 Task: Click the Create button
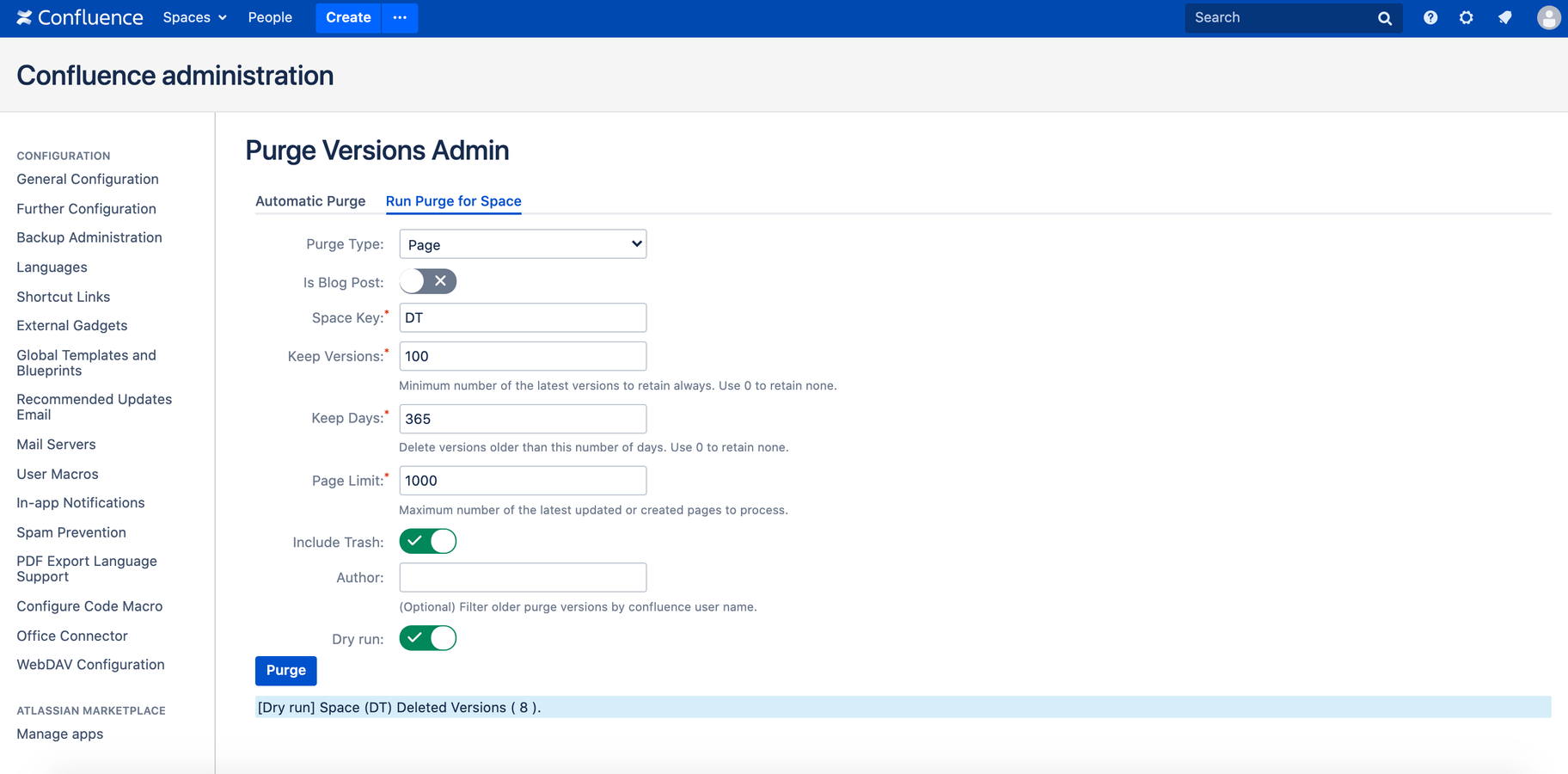tap(348, 17)
